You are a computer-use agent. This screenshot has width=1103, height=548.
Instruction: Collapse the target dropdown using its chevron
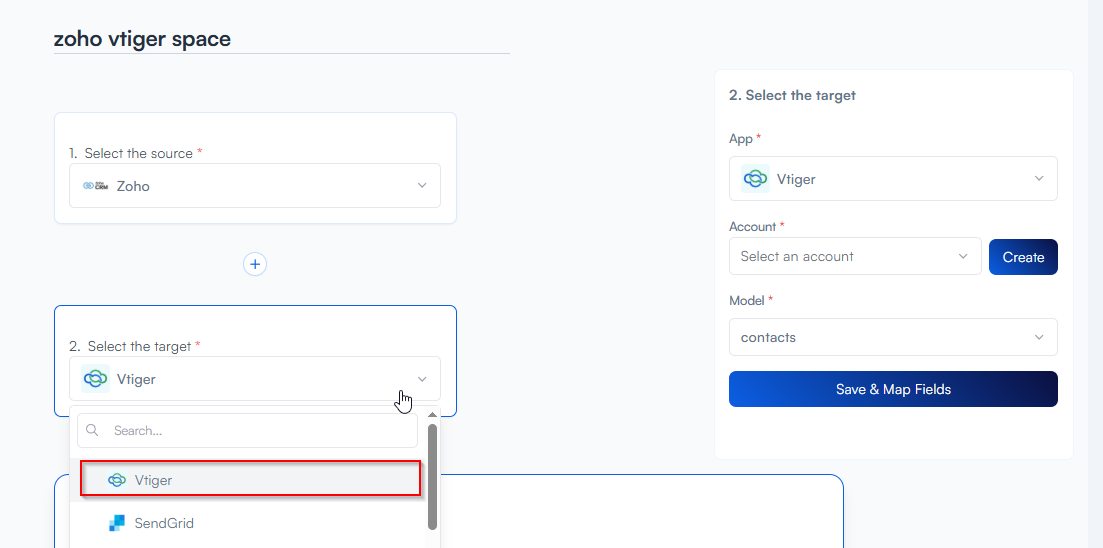pos(422,379)
